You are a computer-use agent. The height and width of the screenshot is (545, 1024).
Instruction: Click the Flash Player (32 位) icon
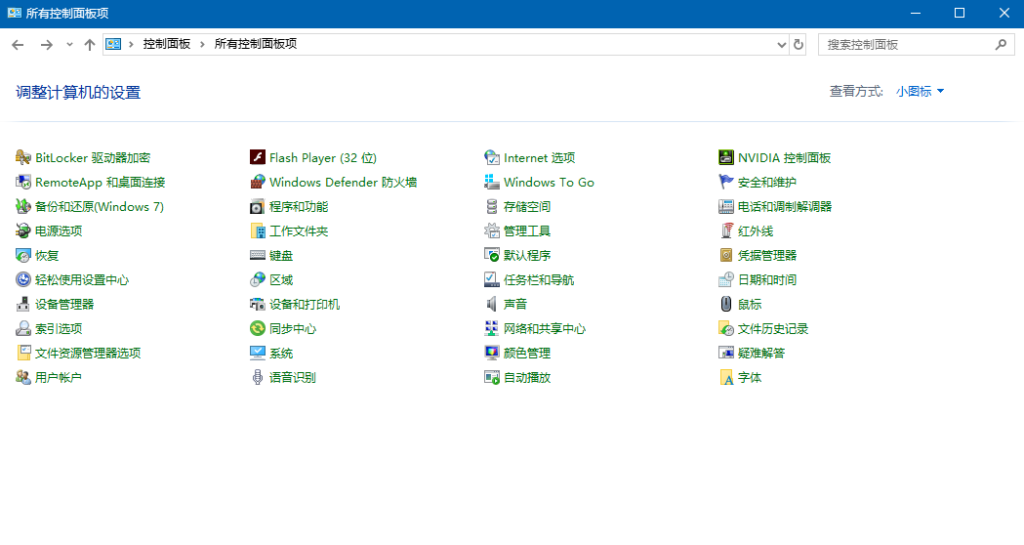tap(257, 157)
